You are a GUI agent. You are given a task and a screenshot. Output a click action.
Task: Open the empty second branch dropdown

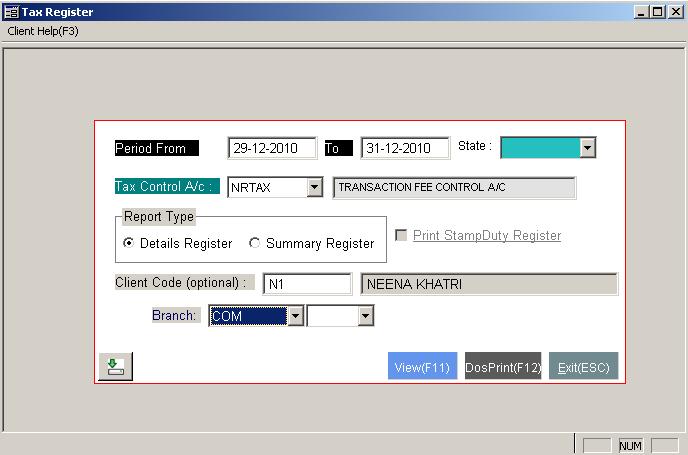pos(365,316)
